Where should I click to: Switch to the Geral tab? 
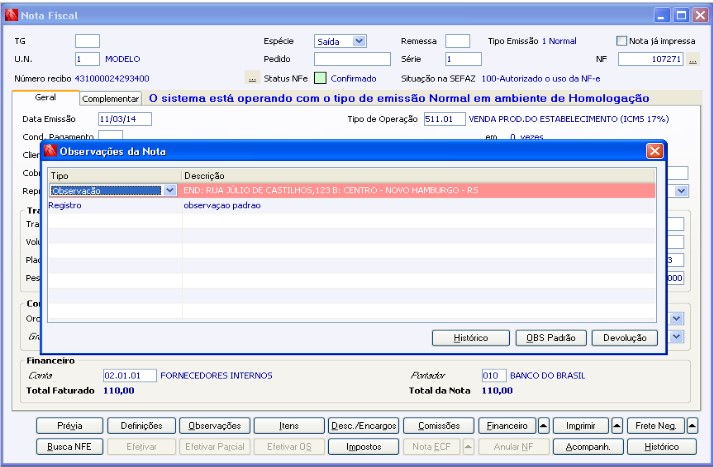45,97
